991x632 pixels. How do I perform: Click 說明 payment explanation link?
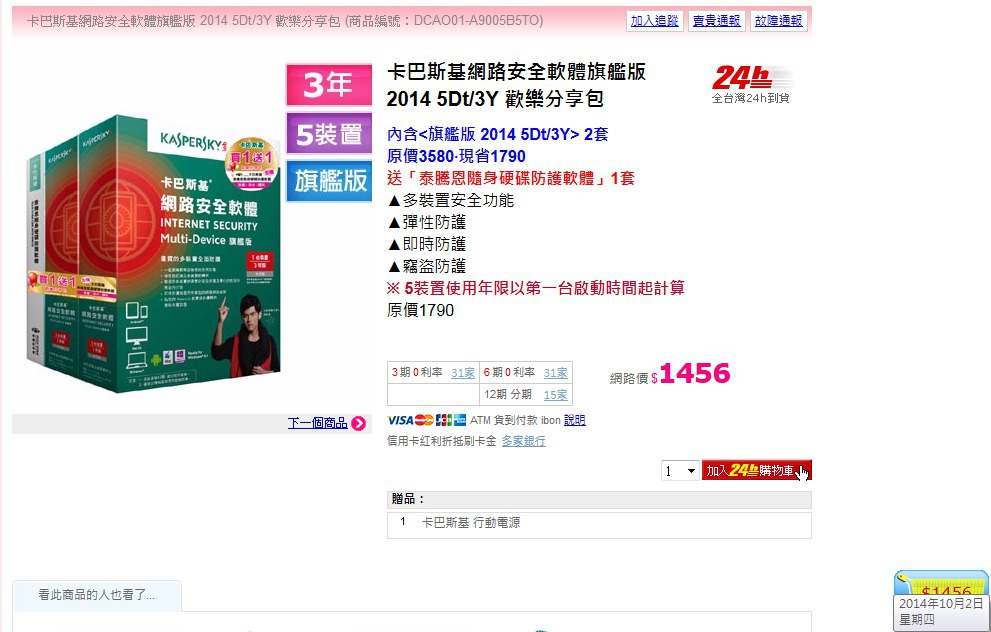[575, 420]
